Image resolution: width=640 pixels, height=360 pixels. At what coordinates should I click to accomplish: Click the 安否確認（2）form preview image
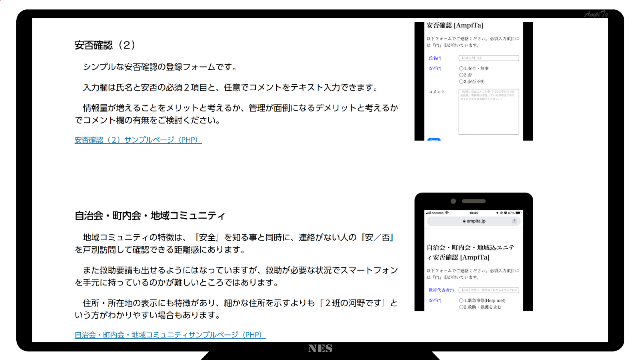473,81
